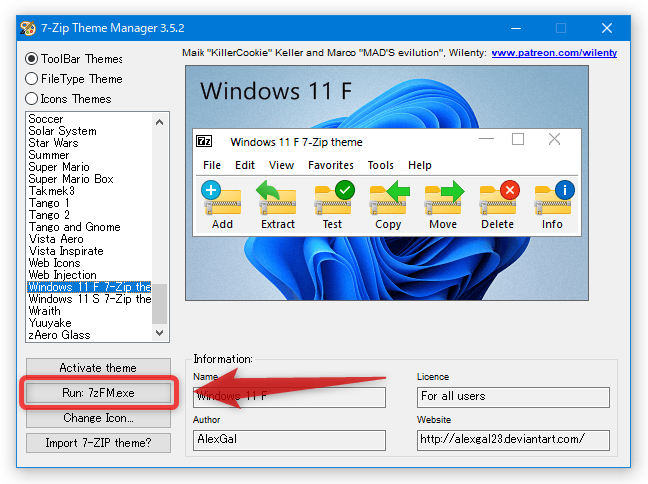Screen dimensions: 648x484
Task: Open the Edit menu in preview
Action: click(x=245, y=165)
